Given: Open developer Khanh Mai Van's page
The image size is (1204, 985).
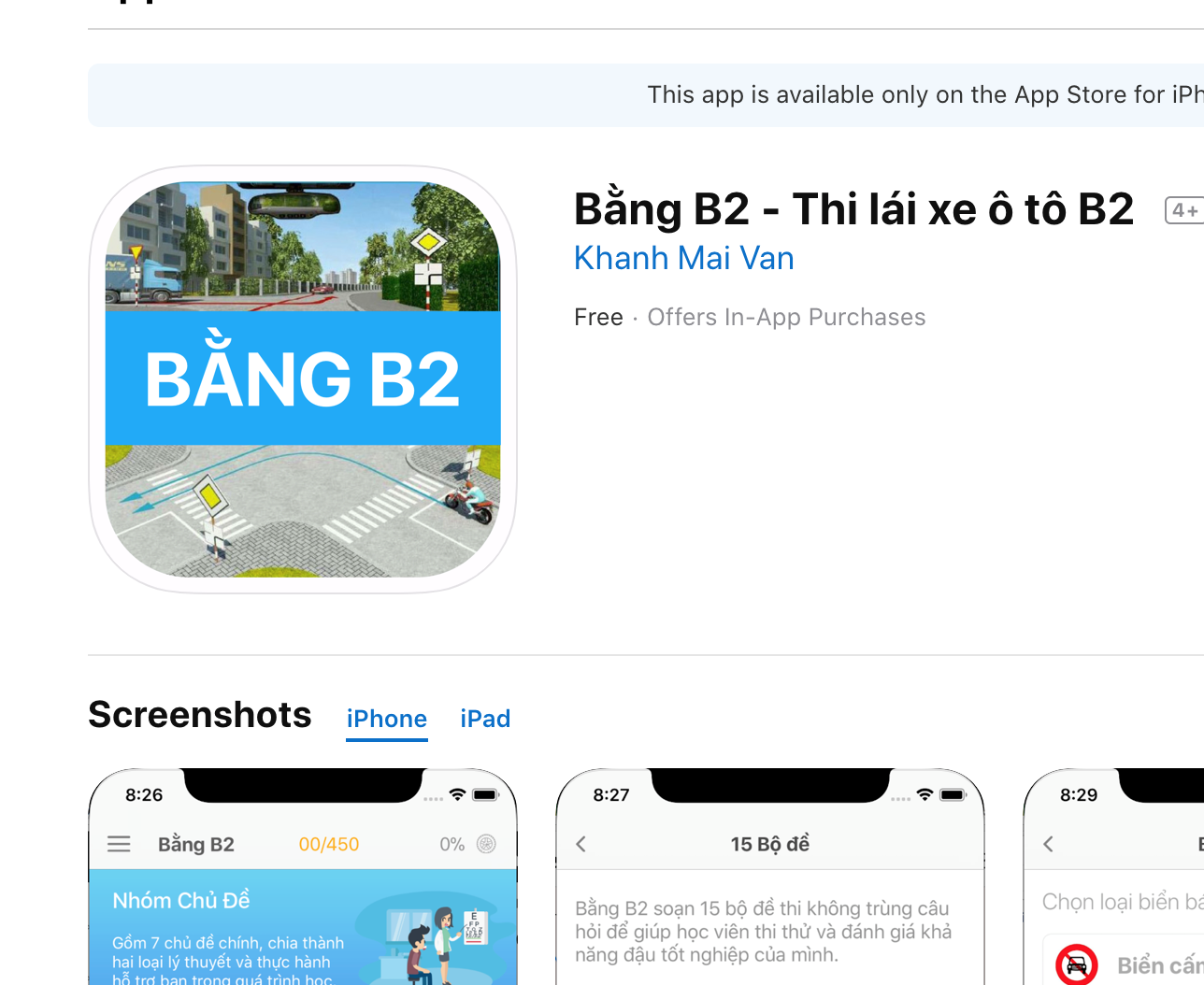Looking at the screenshot, I should 683,259.
